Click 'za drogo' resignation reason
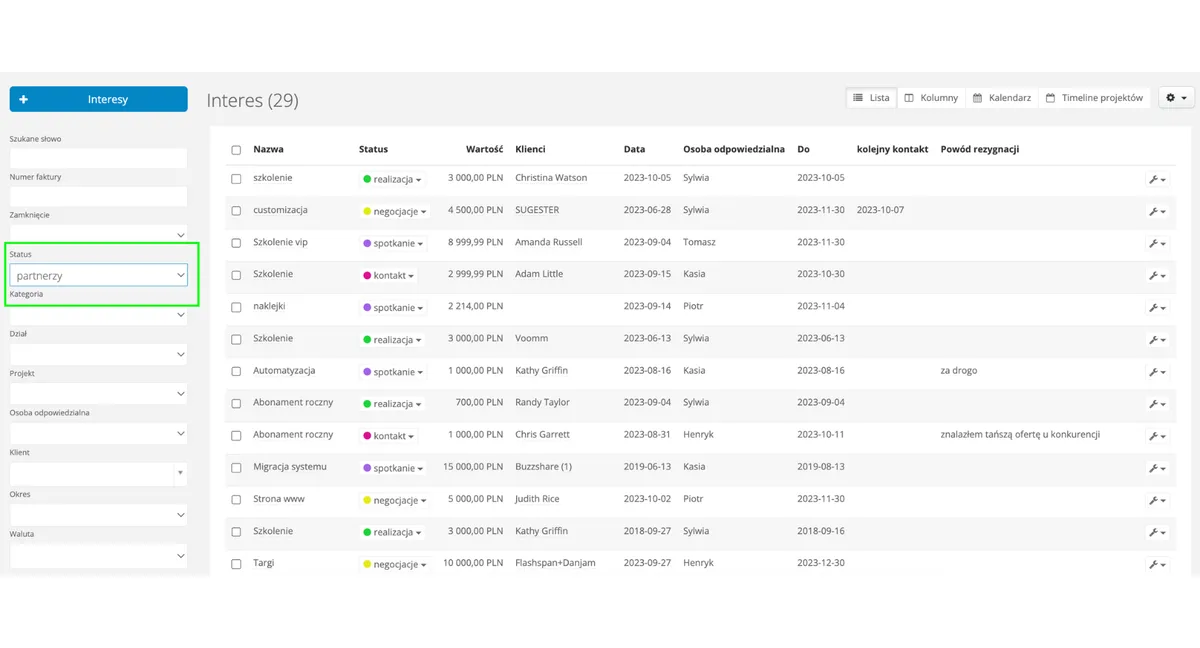 pos(959,371)
